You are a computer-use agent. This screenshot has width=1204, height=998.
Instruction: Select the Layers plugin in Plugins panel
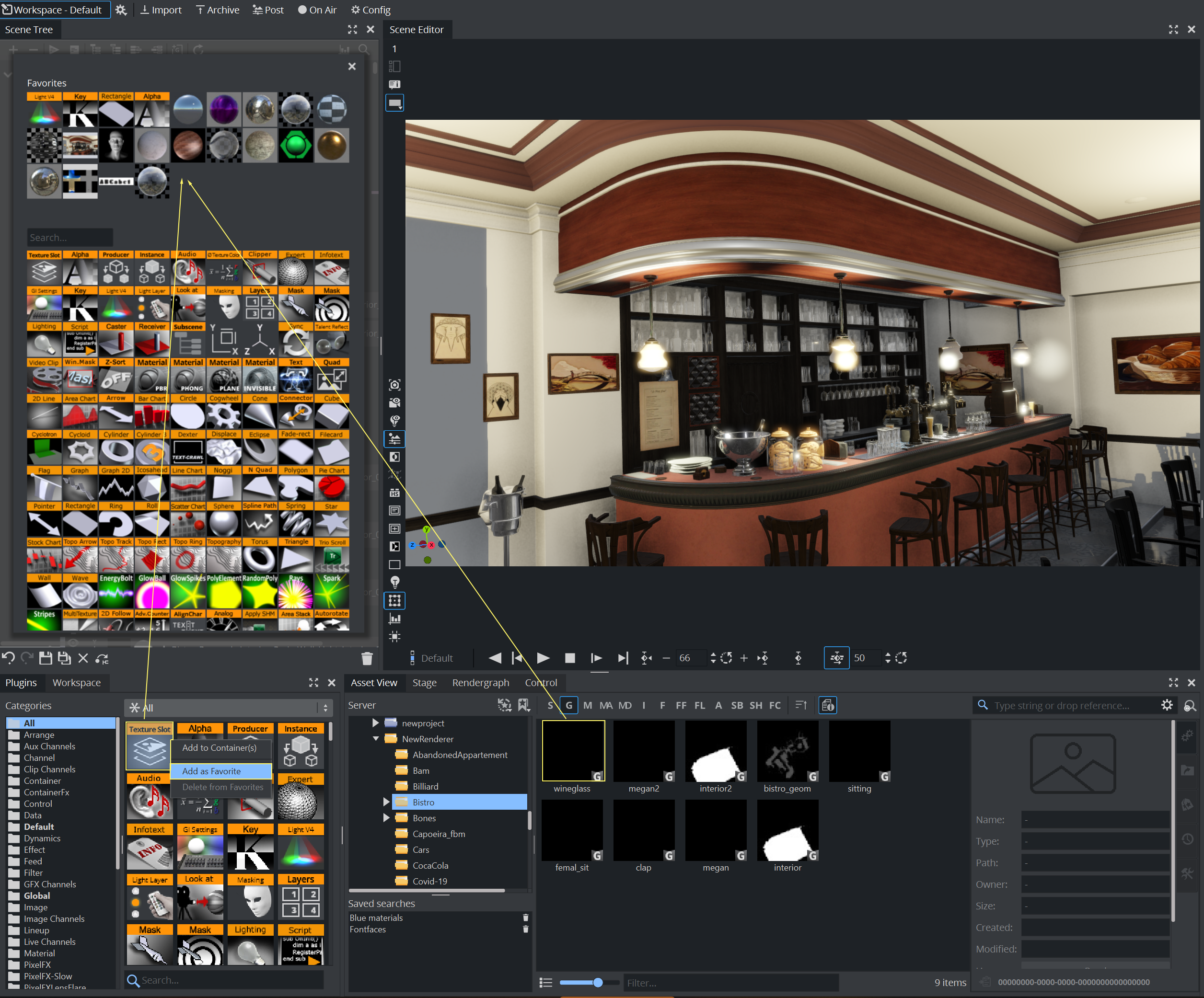pyautogui.click(x=301, y=897)
